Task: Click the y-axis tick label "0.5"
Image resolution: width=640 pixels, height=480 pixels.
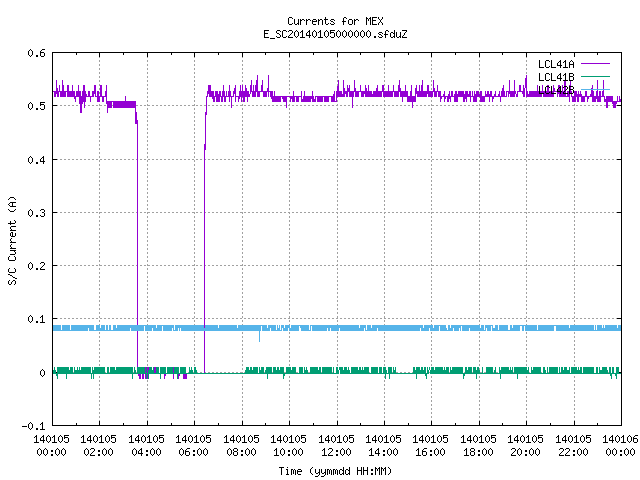Action: point(36,106)
